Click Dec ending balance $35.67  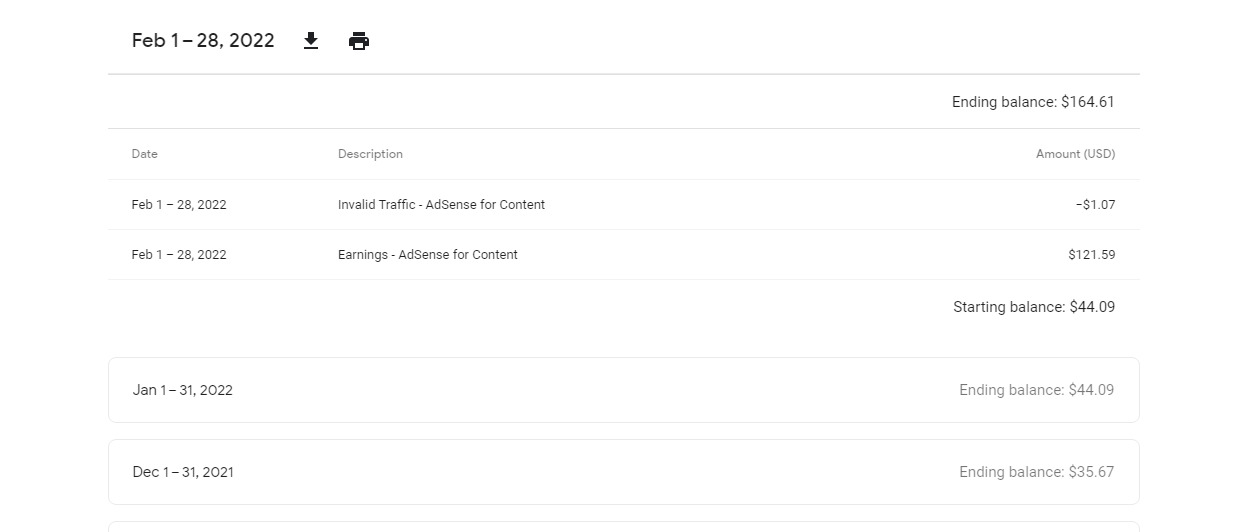[1036, 472]
